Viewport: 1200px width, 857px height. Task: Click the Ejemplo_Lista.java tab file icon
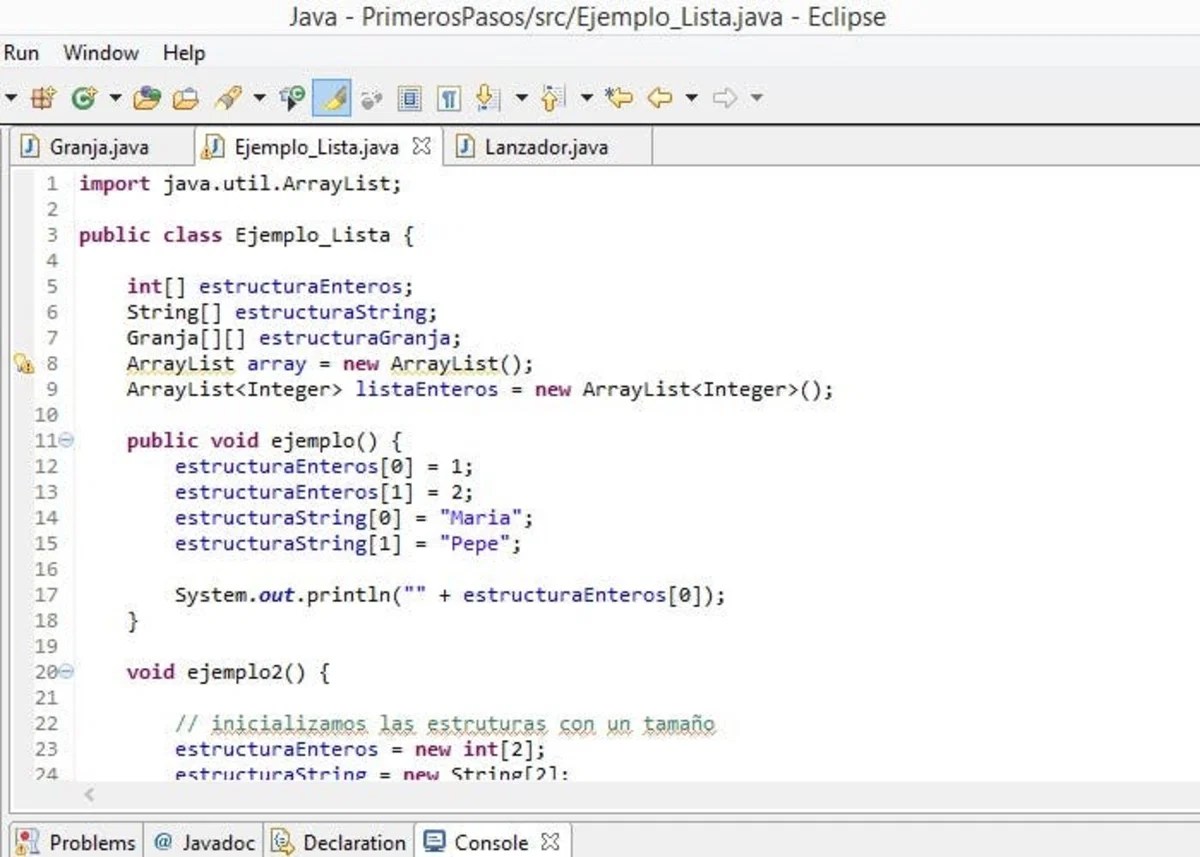pyautogui.click(x=213, y=147)
